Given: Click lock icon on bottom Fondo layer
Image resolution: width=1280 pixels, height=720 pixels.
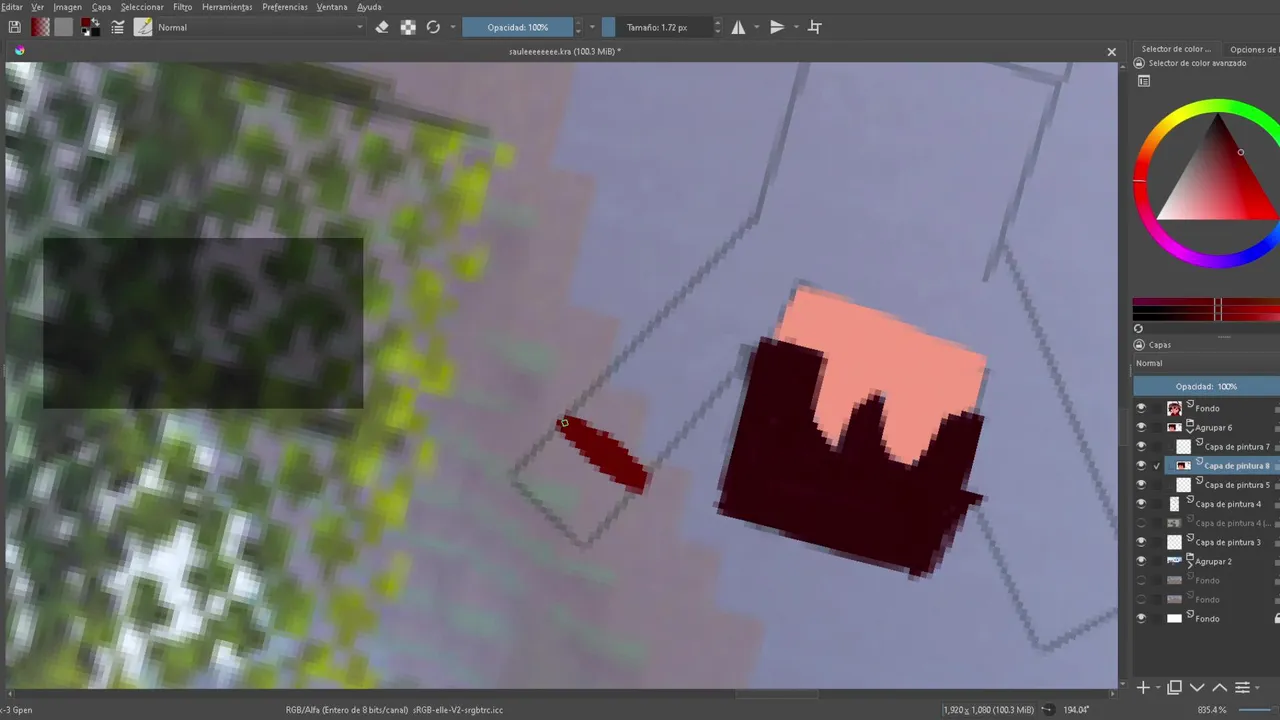Looking at the screenshot, I should click(x=1276, y=618).
